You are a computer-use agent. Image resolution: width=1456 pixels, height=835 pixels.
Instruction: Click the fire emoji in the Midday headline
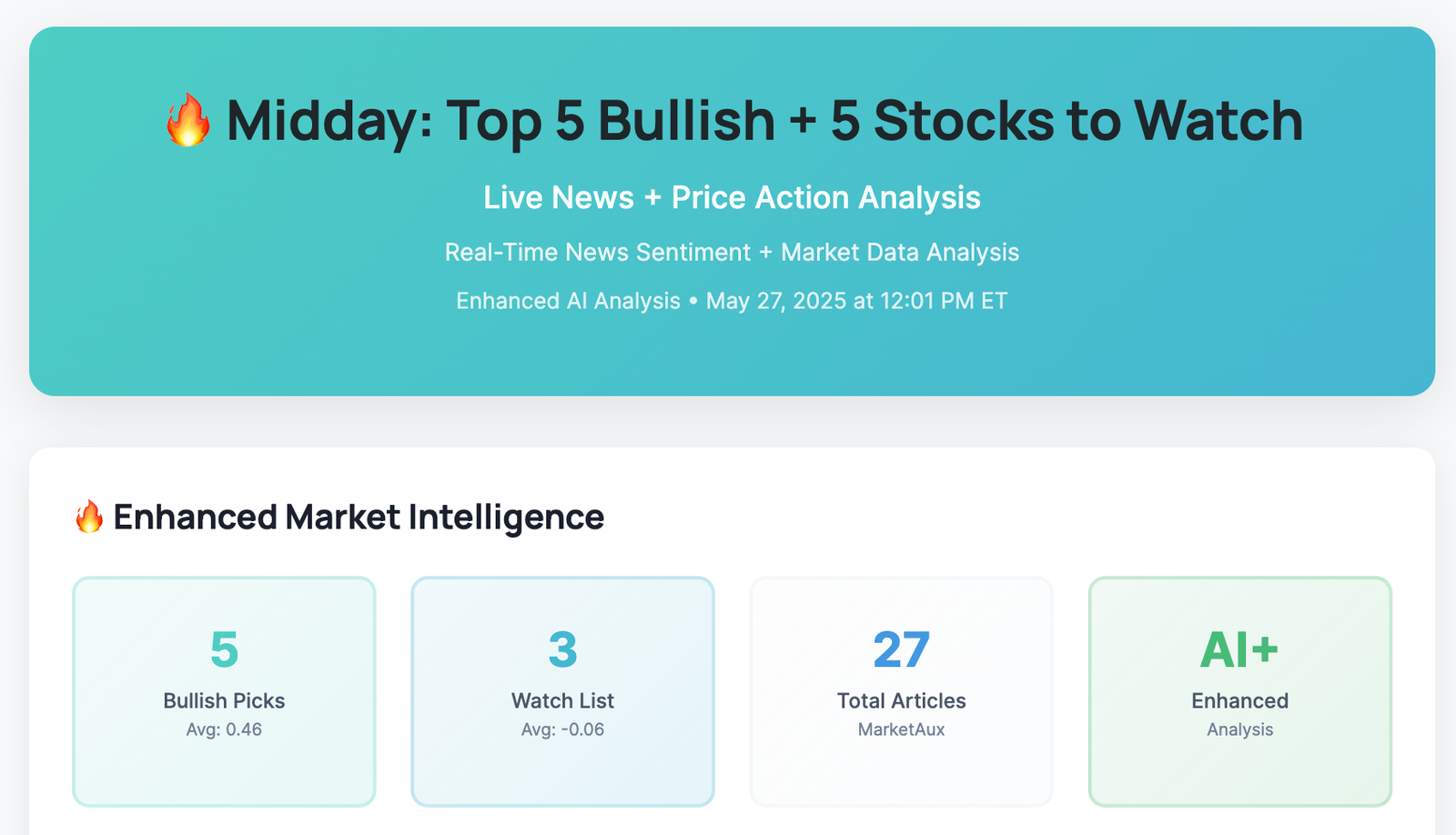[187, 120]
